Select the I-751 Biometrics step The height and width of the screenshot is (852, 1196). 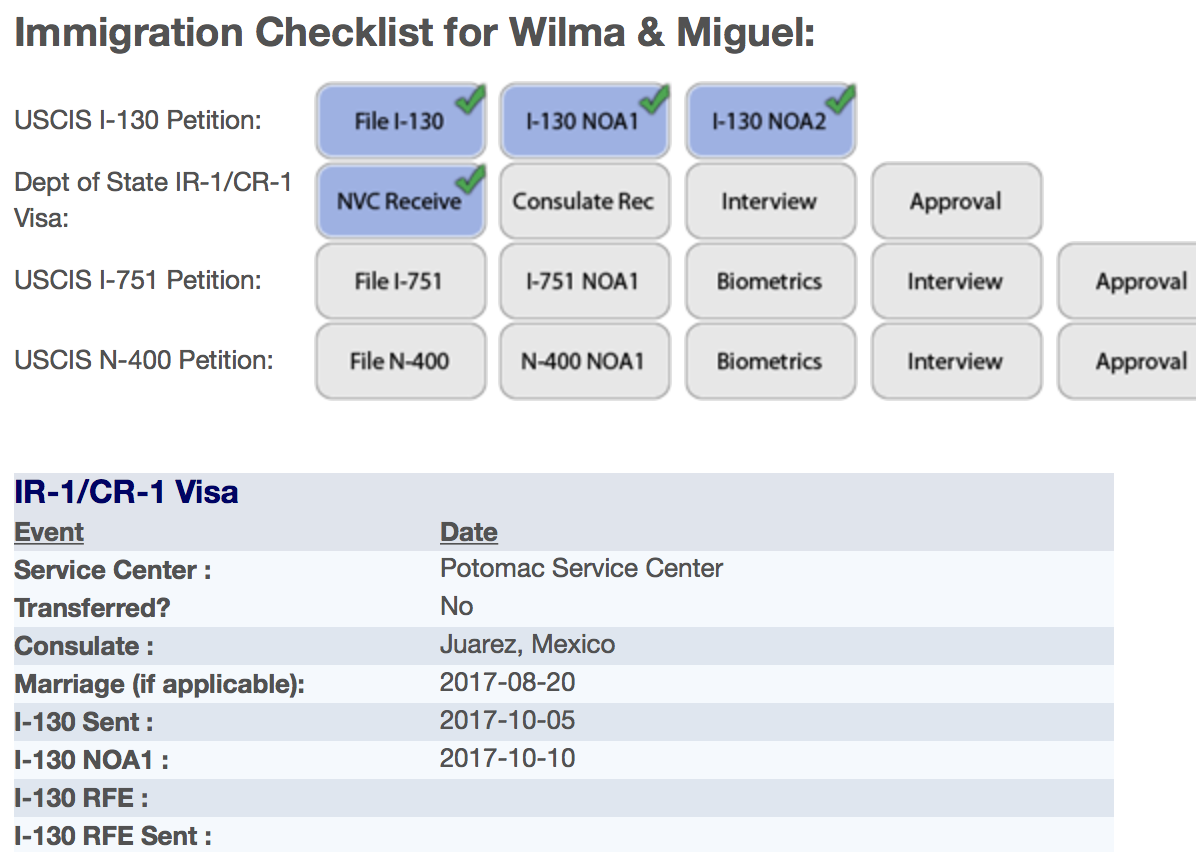click(x=770, y=281)
